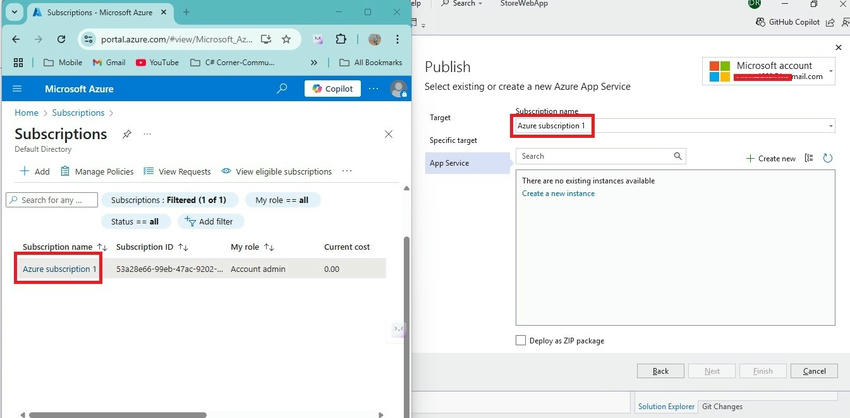Reload the Azure portal page
The width and height of the screenshot is (850, 418).
(61, 39)
